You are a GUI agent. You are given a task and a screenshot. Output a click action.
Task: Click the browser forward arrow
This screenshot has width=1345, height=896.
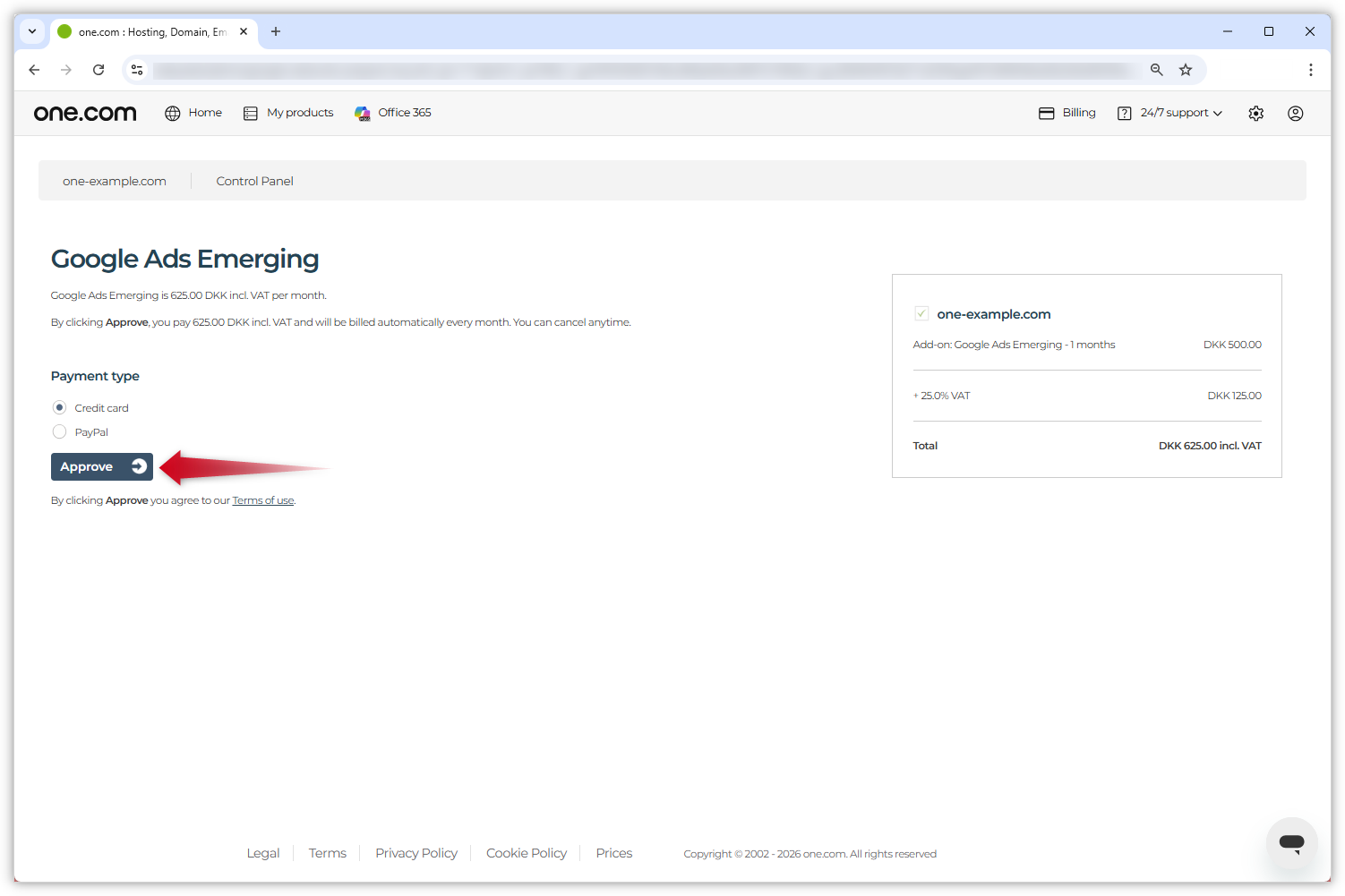[66, 70]
